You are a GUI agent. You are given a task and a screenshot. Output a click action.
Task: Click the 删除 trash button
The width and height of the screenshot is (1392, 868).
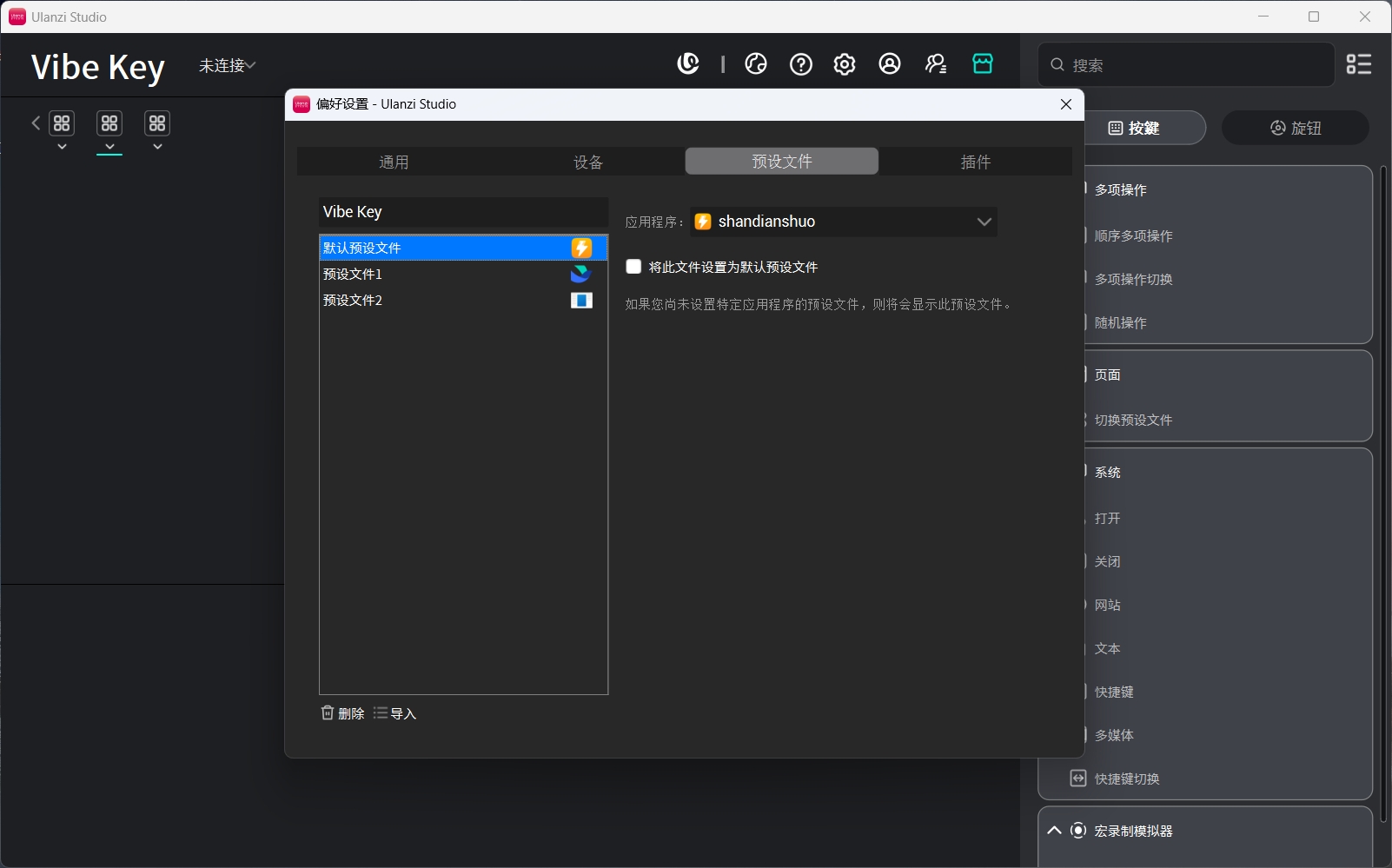pos(342,713)
